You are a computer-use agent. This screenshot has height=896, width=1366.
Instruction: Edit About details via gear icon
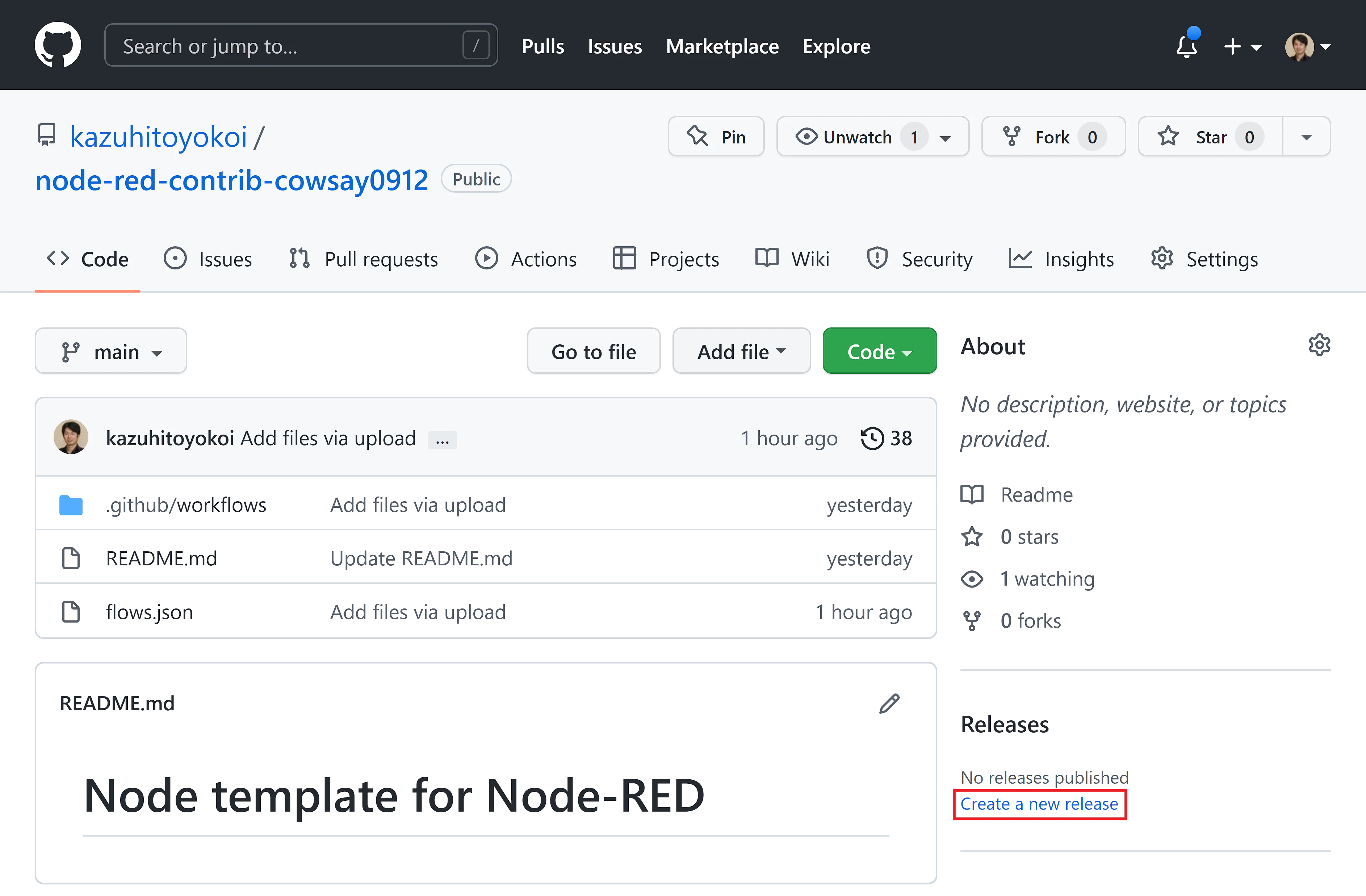[1319, 345]
